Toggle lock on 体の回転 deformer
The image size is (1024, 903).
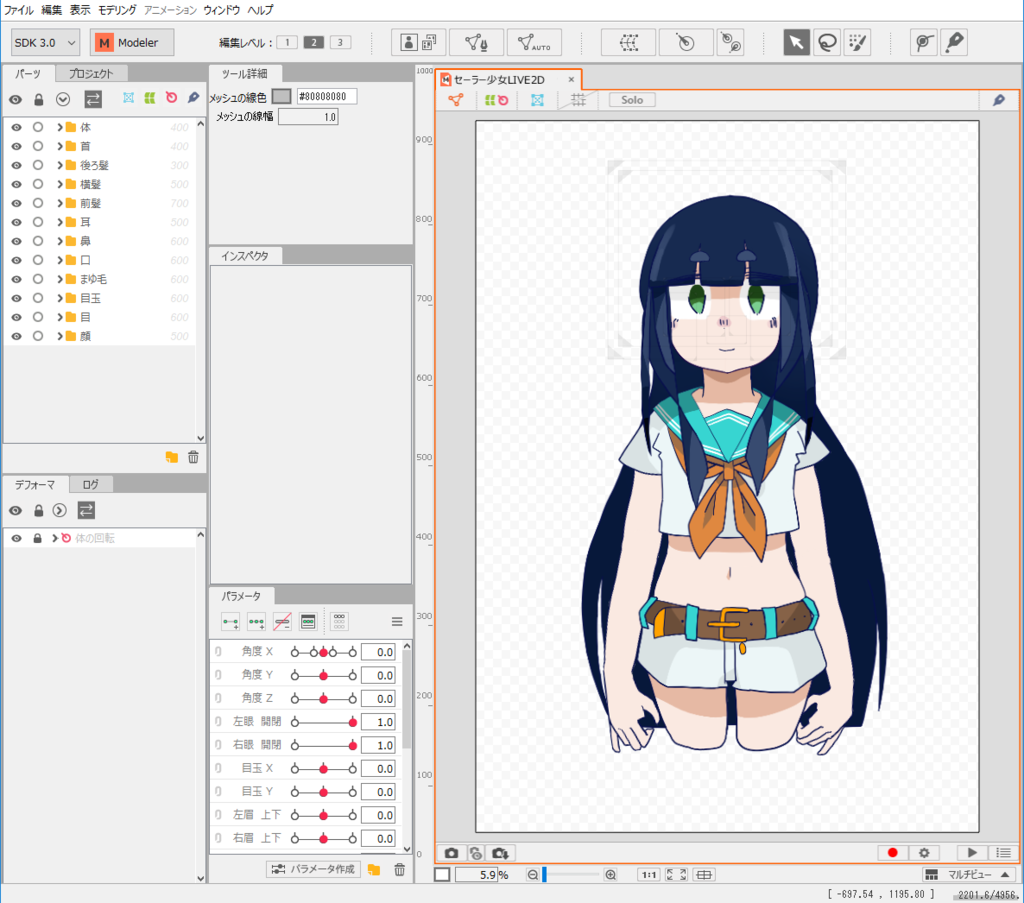coord(37,538)
